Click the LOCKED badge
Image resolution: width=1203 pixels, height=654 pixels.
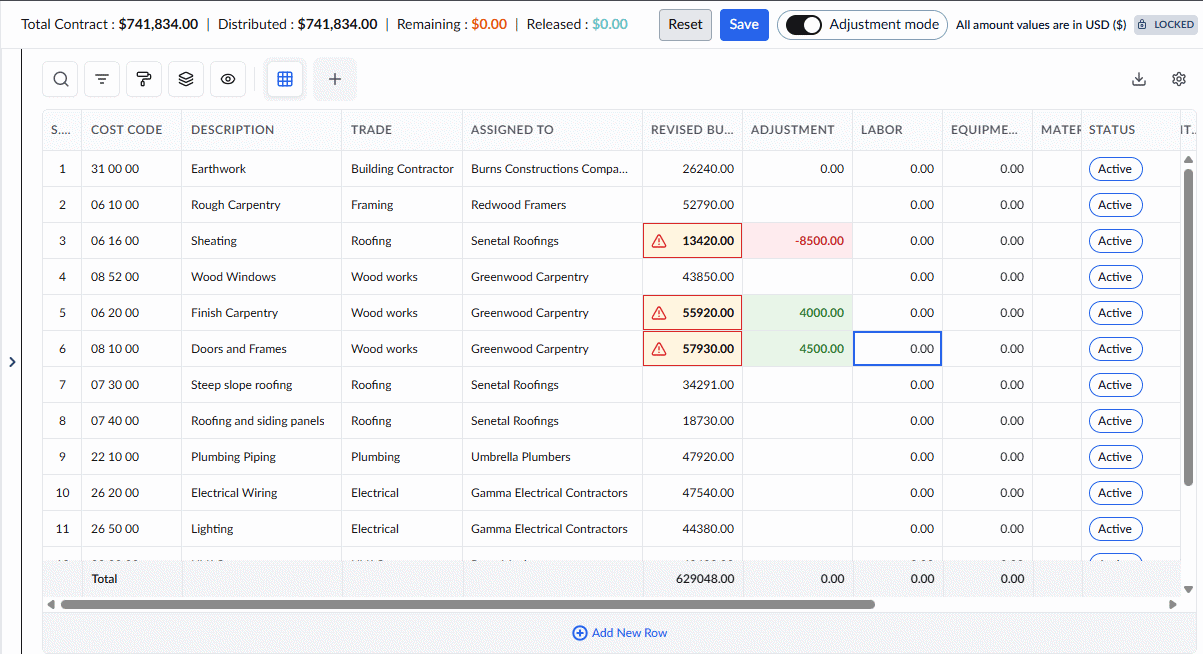tap(1166, 25)
